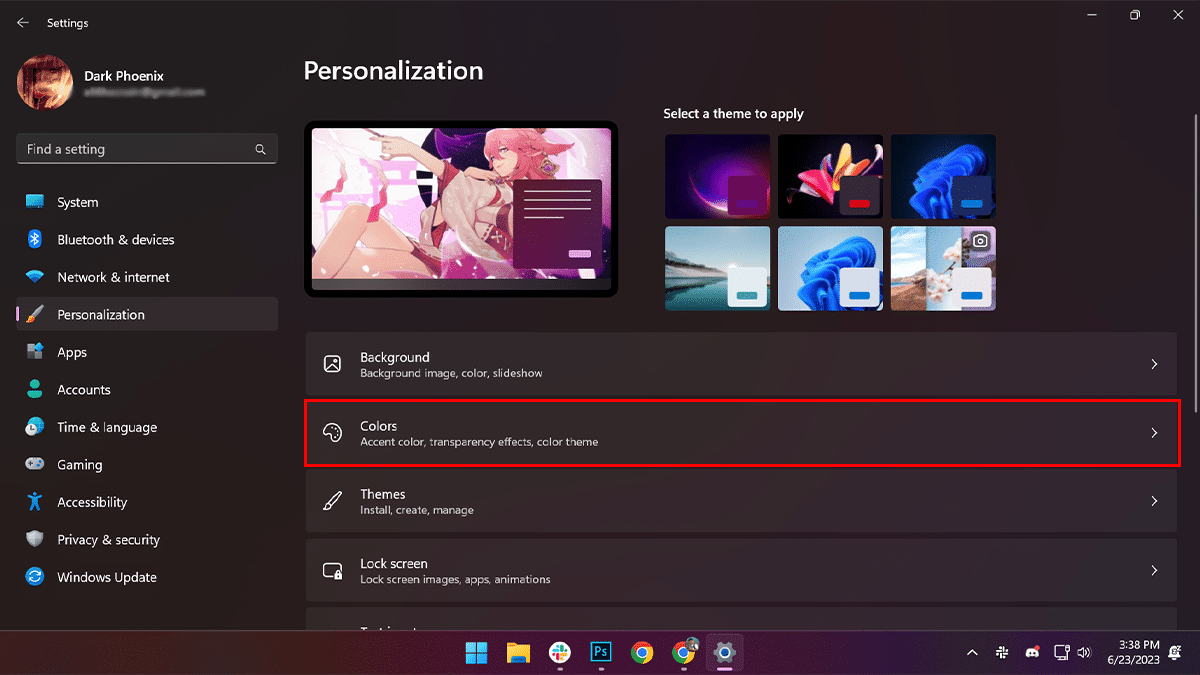This screenshot has height=675, width=1200.
Task: Click the back arrow in Settings
Action: (23, 23)
